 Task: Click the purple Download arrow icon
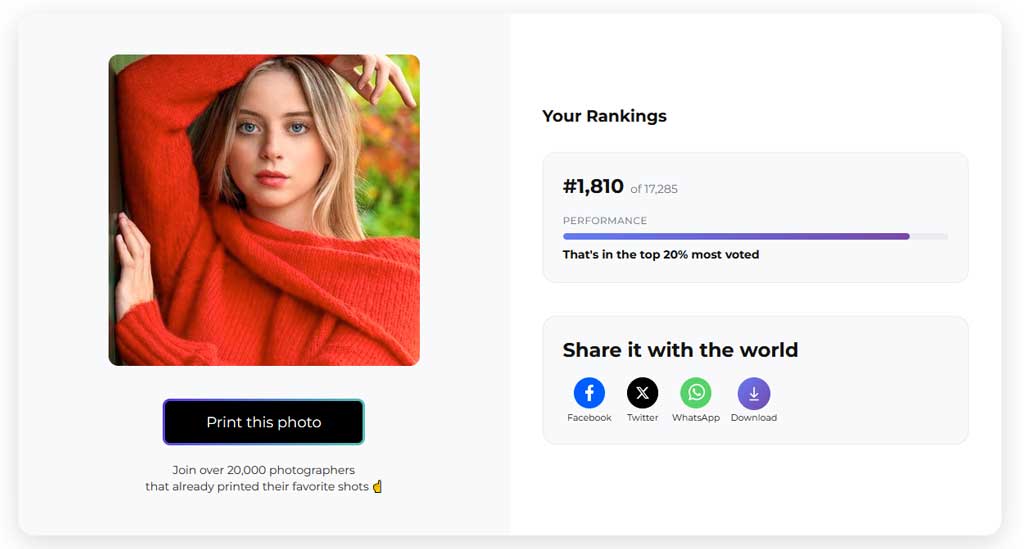pos(754,393)
